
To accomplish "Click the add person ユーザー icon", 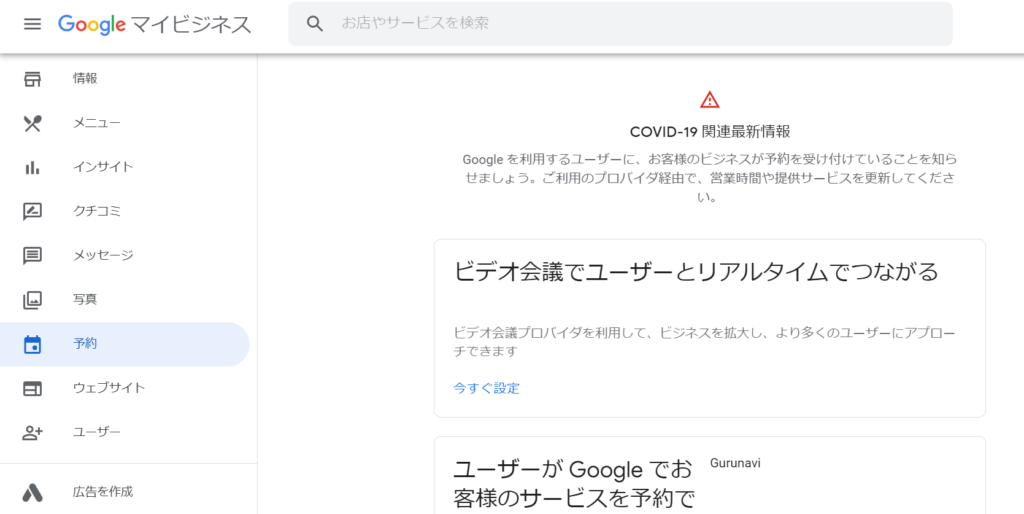I will tap(32, 432).
